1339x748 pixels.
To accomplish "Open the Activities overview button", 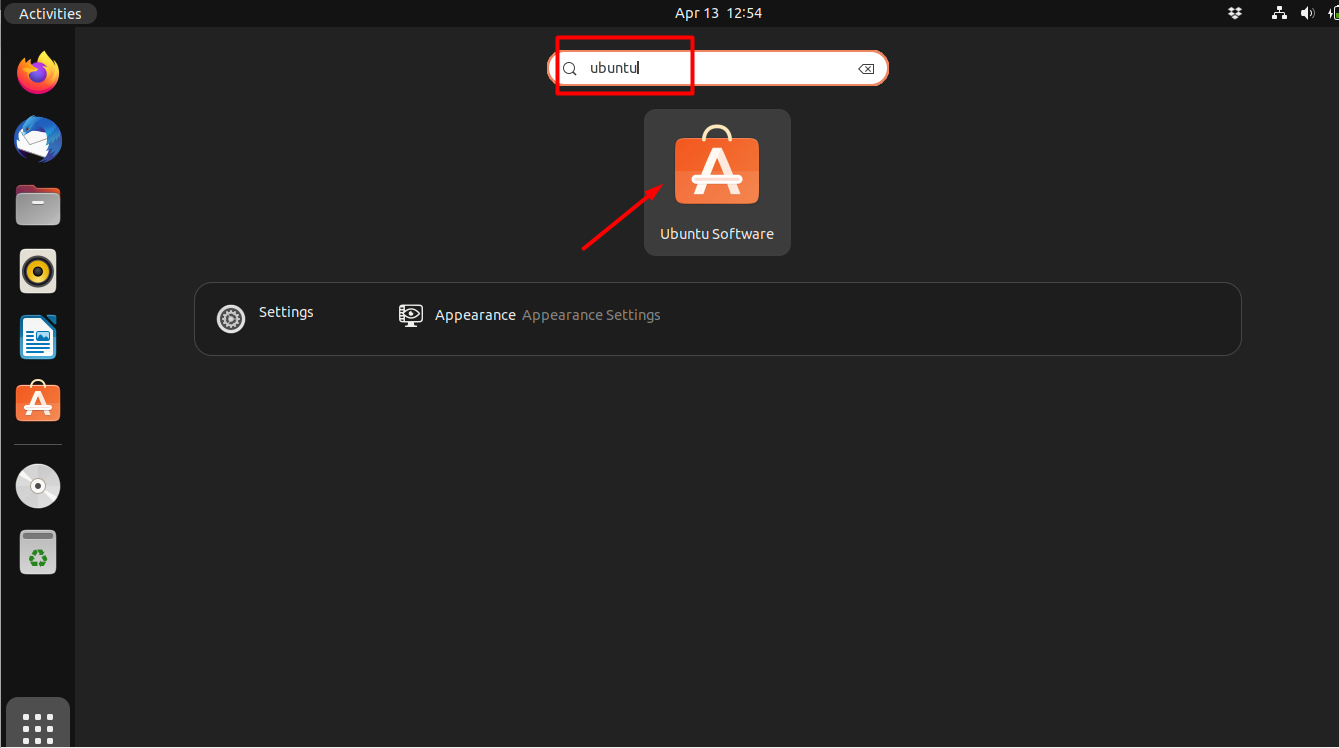I will (50, 13).
